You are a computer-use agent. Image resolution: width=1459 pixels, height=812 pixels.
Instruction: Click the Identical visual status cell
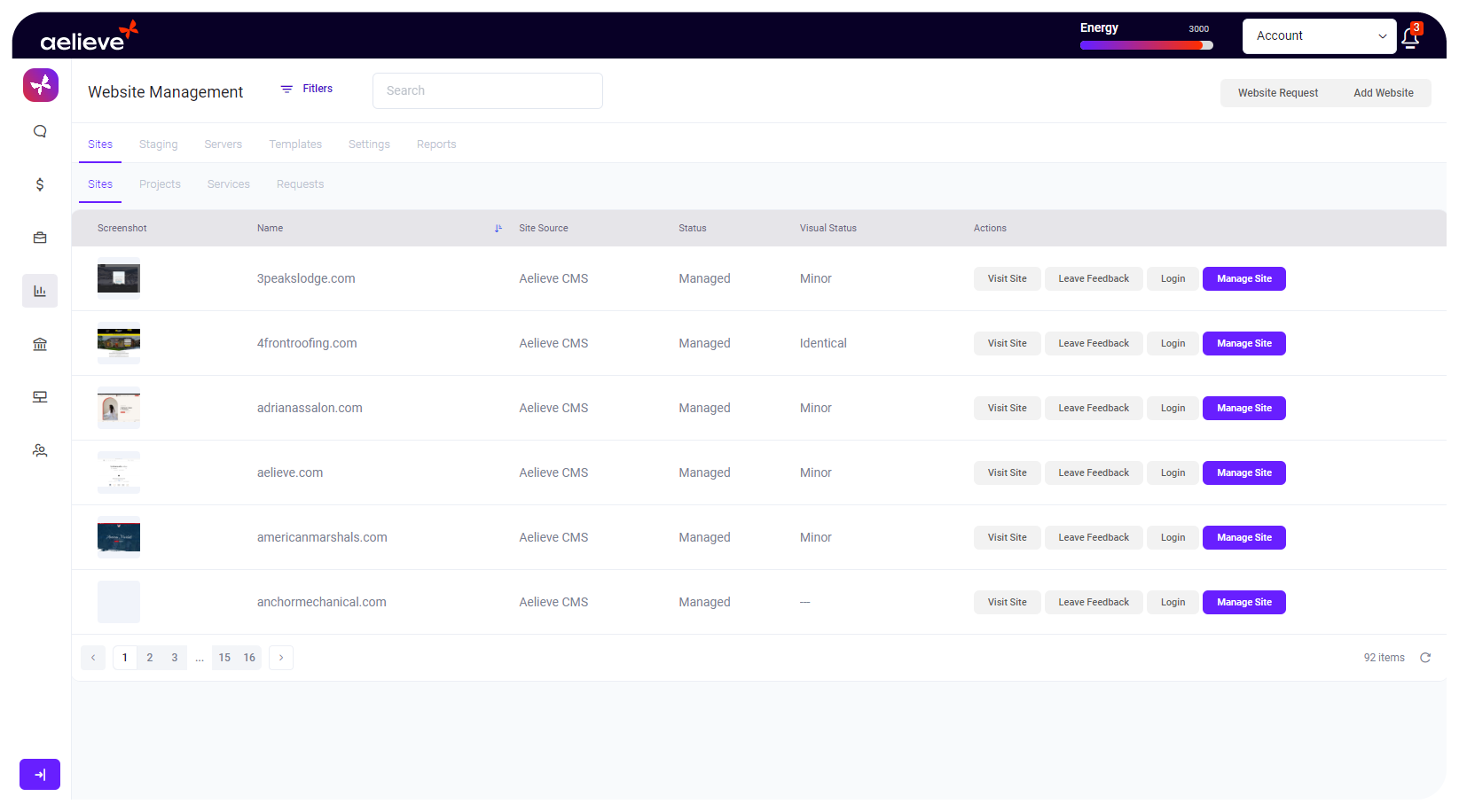[x=823, y=343]
